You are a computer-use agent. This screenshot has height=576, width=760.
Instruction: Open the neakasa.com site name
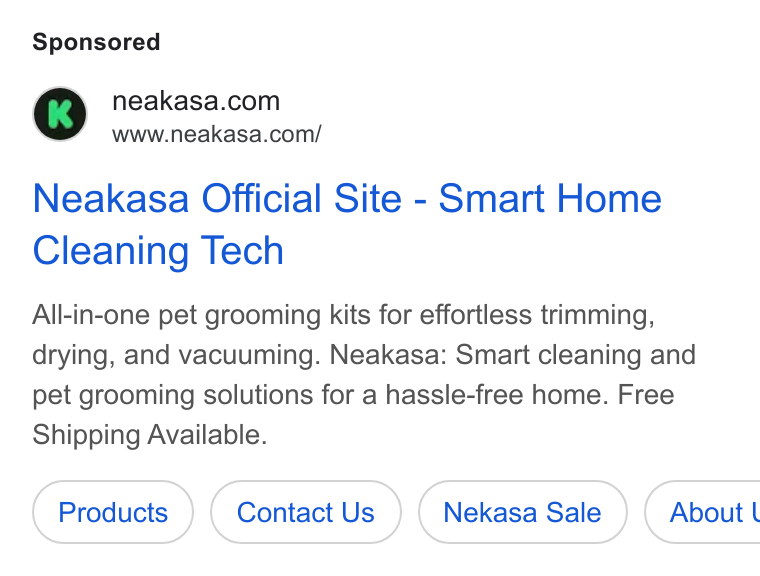tap(196, 101)
